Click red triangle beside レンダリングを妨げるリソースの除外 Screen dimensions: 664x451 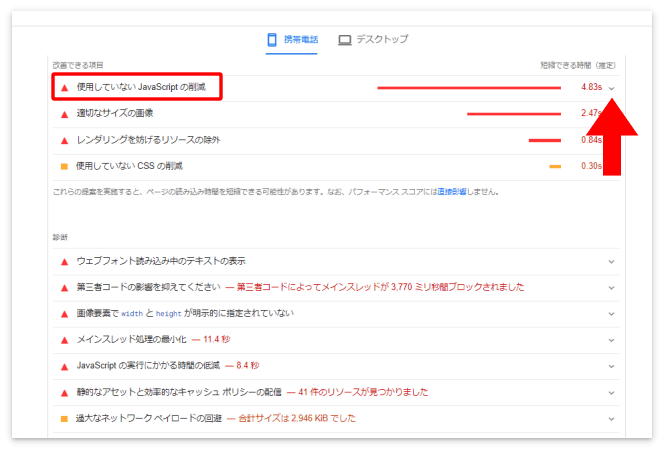pos(64,141)
